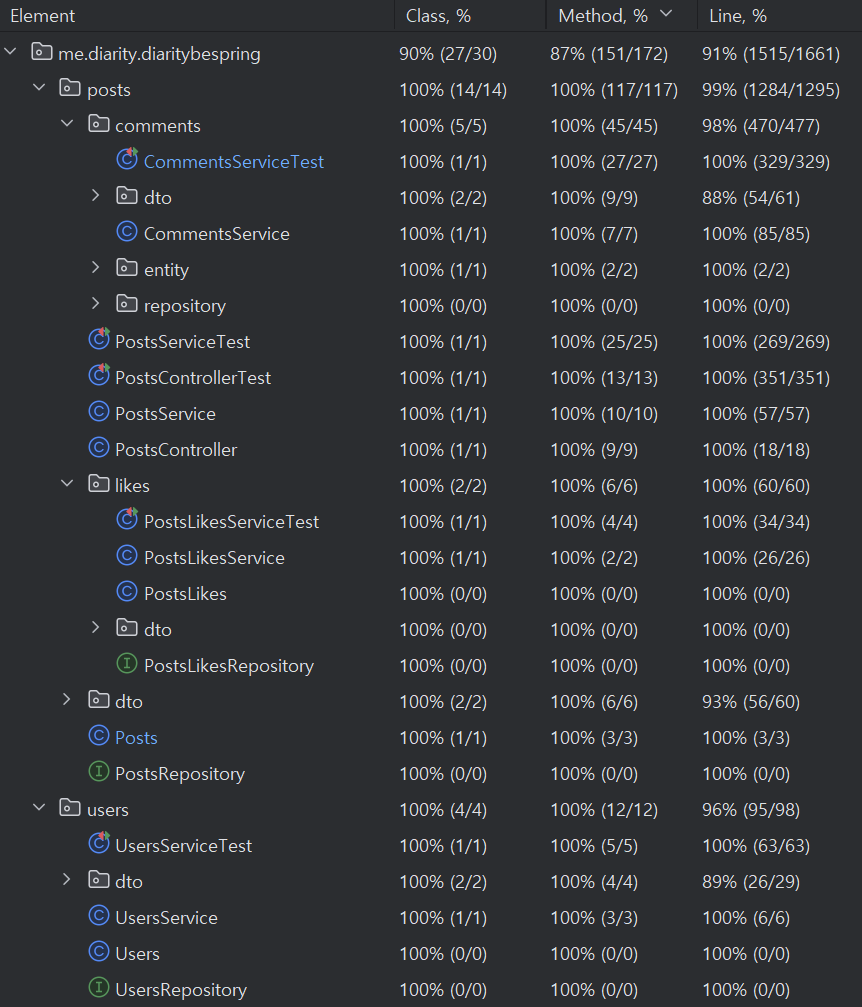Image resolution: width=862 pixels, height=1007 pixels.
Task: Collapse the users package node
Action: coord(39,807)
